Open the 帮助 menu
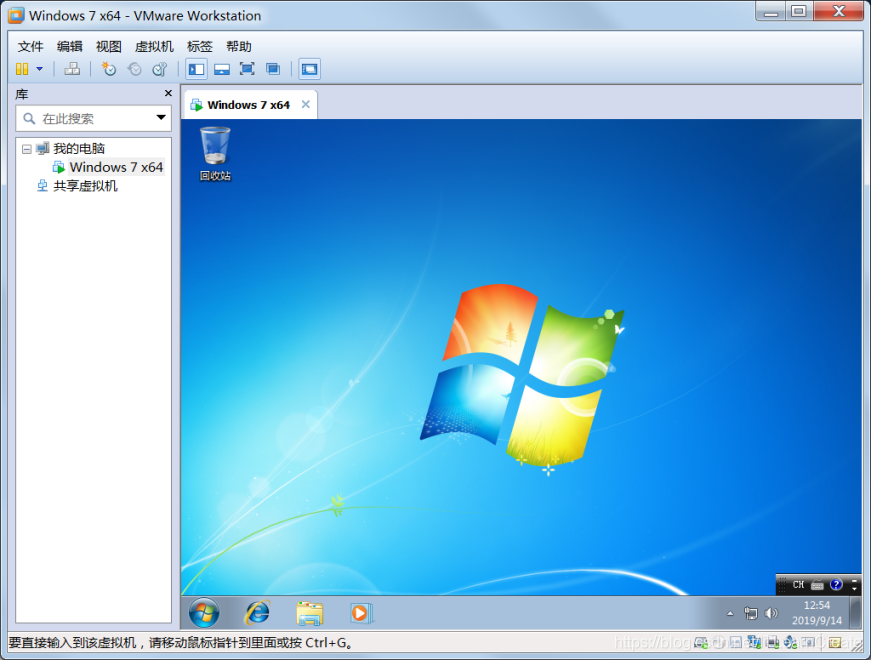 (239, 47)
